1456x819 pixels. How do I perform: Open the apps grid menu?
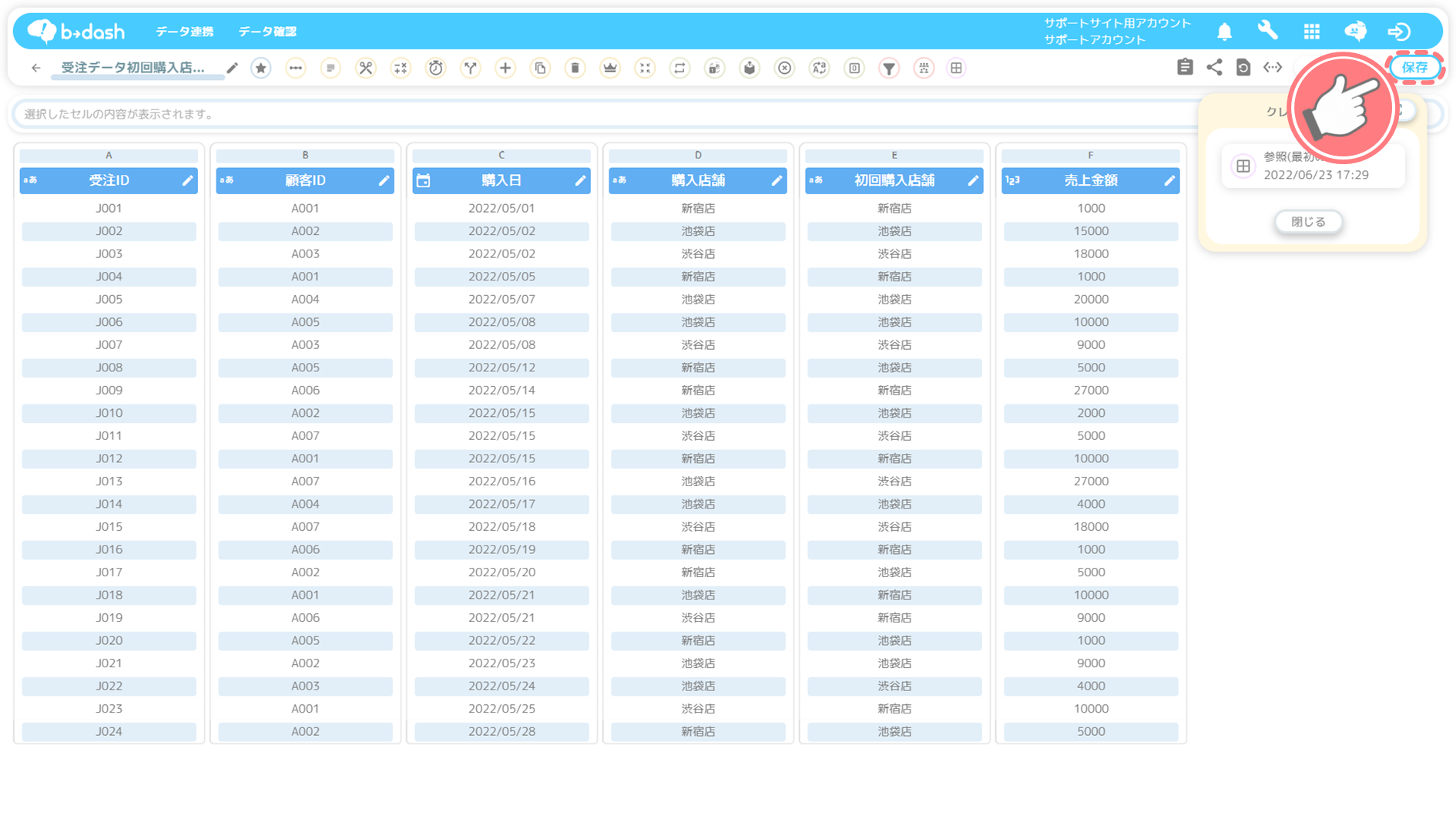click(1311, 32)
